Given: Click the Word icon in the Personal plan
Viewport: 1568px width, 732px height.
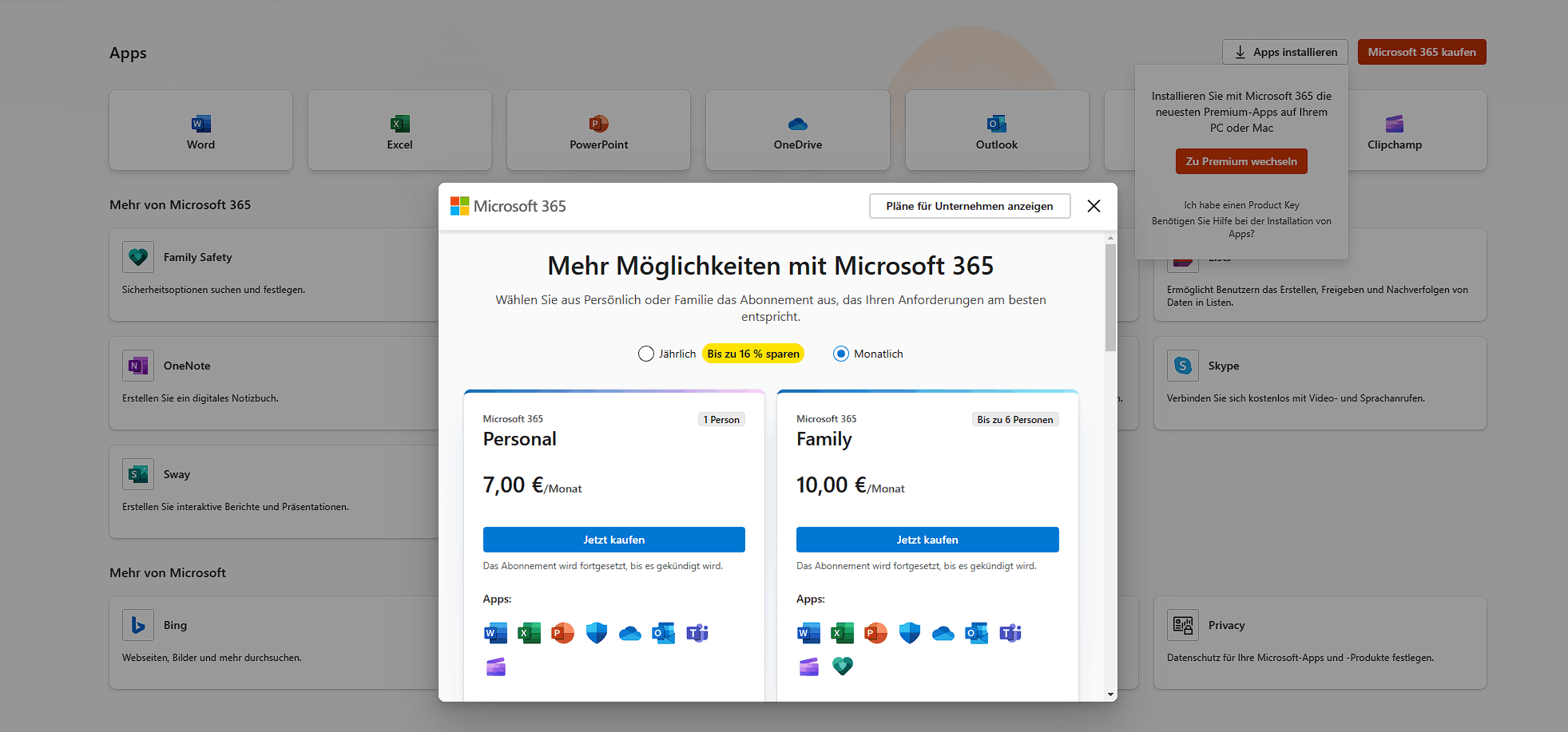Looking at the screenshot, I should tap(495, 633).
